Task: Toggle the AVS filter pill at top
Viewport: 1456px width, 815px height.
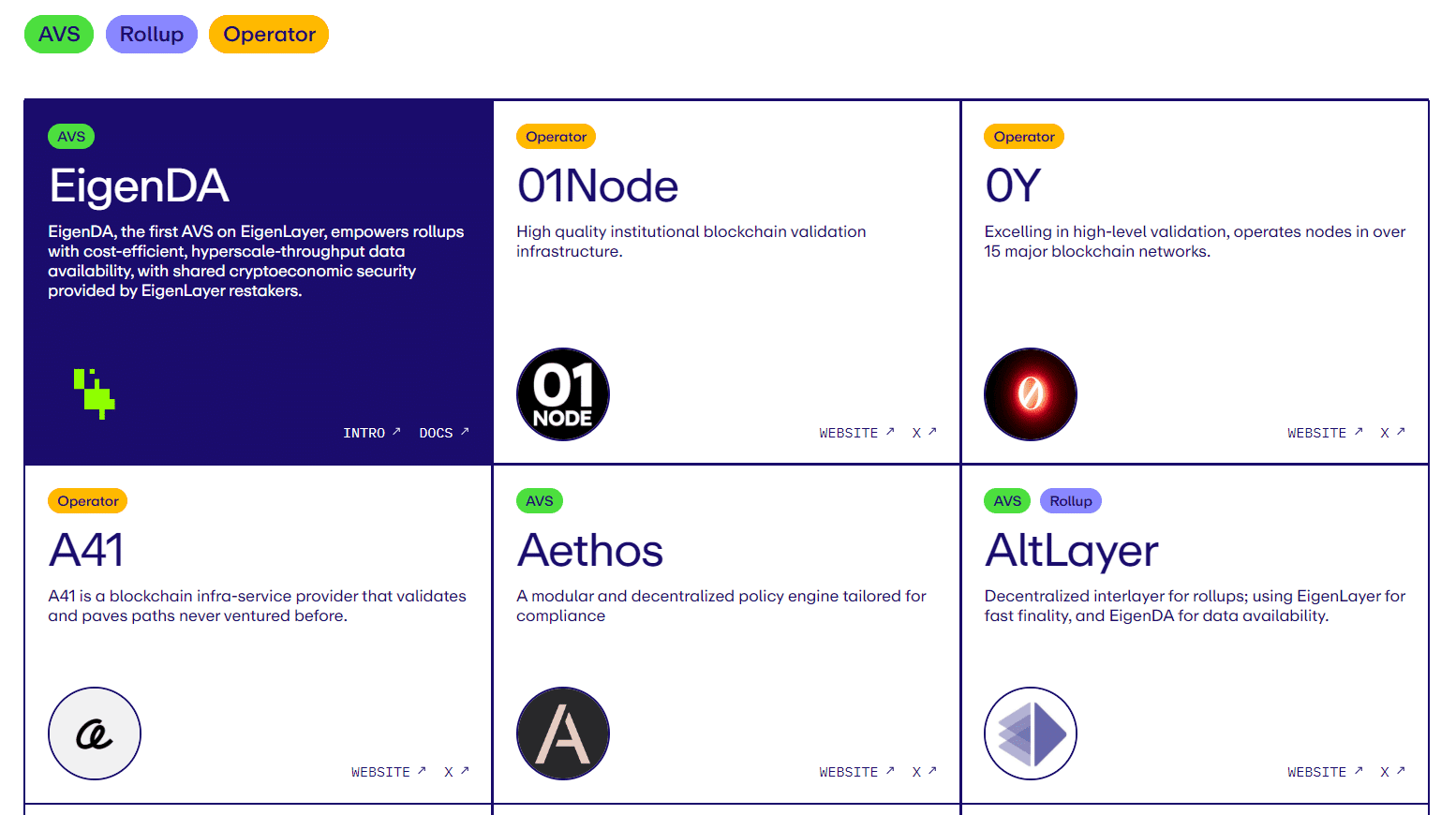Action: click(59, 35)
